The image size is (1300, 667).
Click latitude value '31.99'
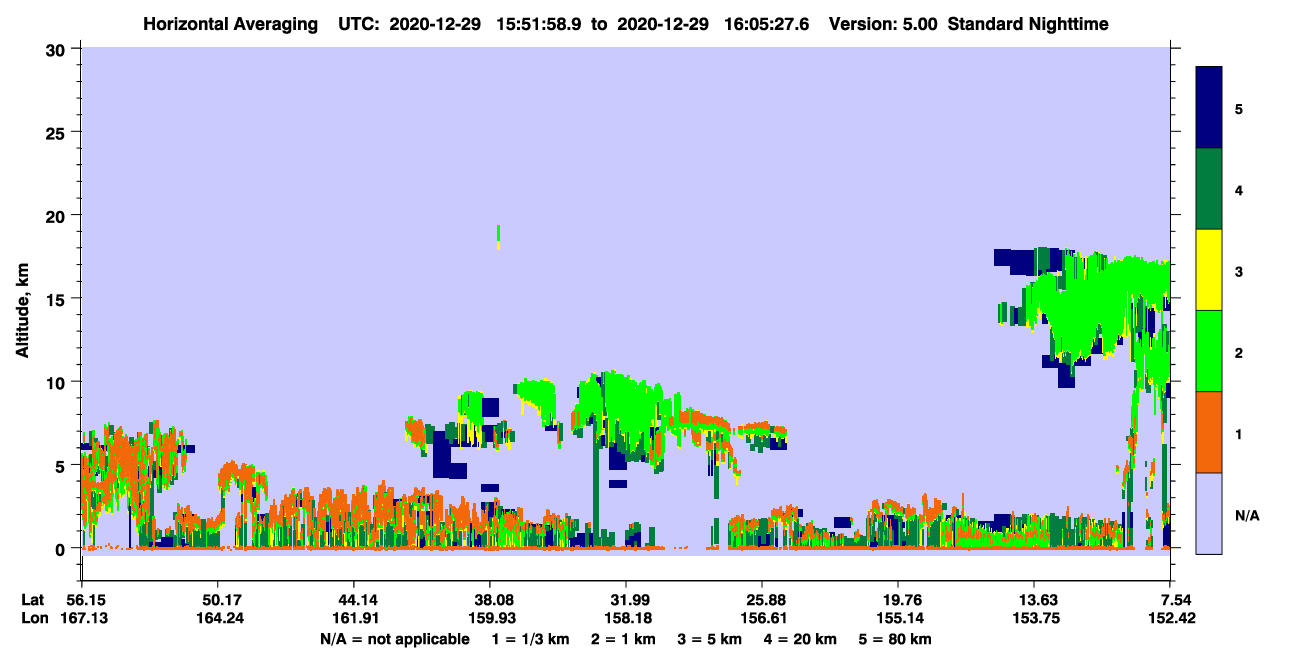pos(626,600)
